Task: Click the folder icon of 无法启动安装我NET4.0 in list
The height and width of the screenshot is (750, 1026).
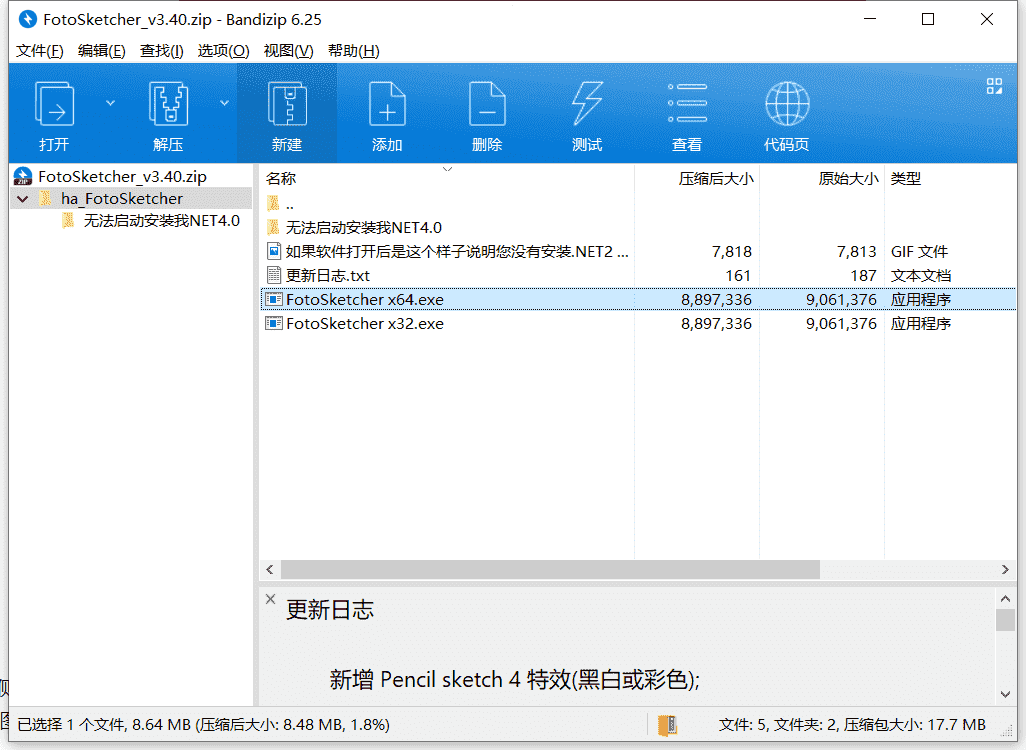Action: pyautogui.click(x=274, y=227)
